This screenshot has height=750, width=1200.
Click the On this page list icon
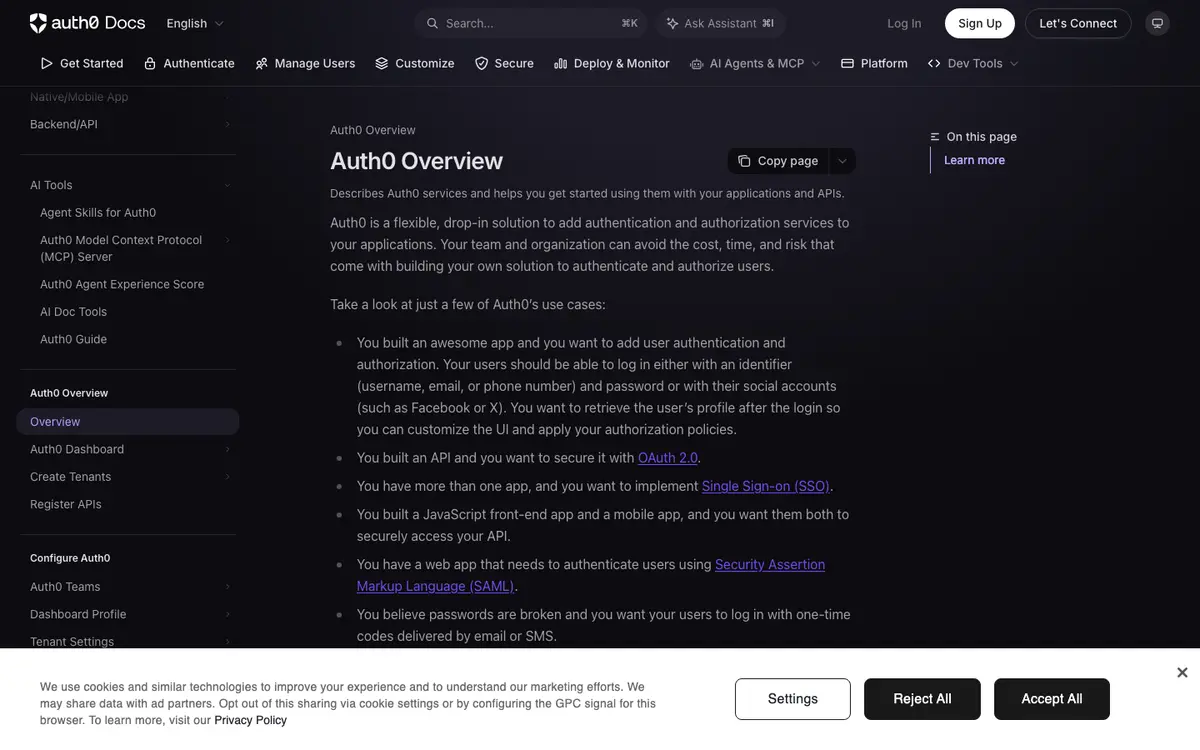(935, 137)
